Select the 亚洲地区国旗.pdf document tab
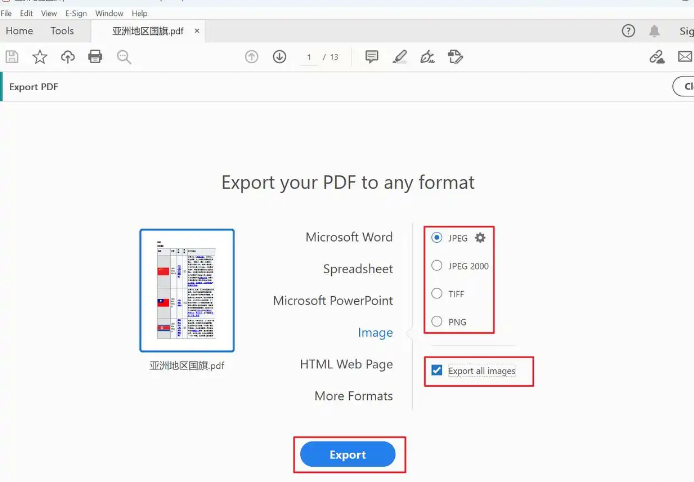 (148, 31)
